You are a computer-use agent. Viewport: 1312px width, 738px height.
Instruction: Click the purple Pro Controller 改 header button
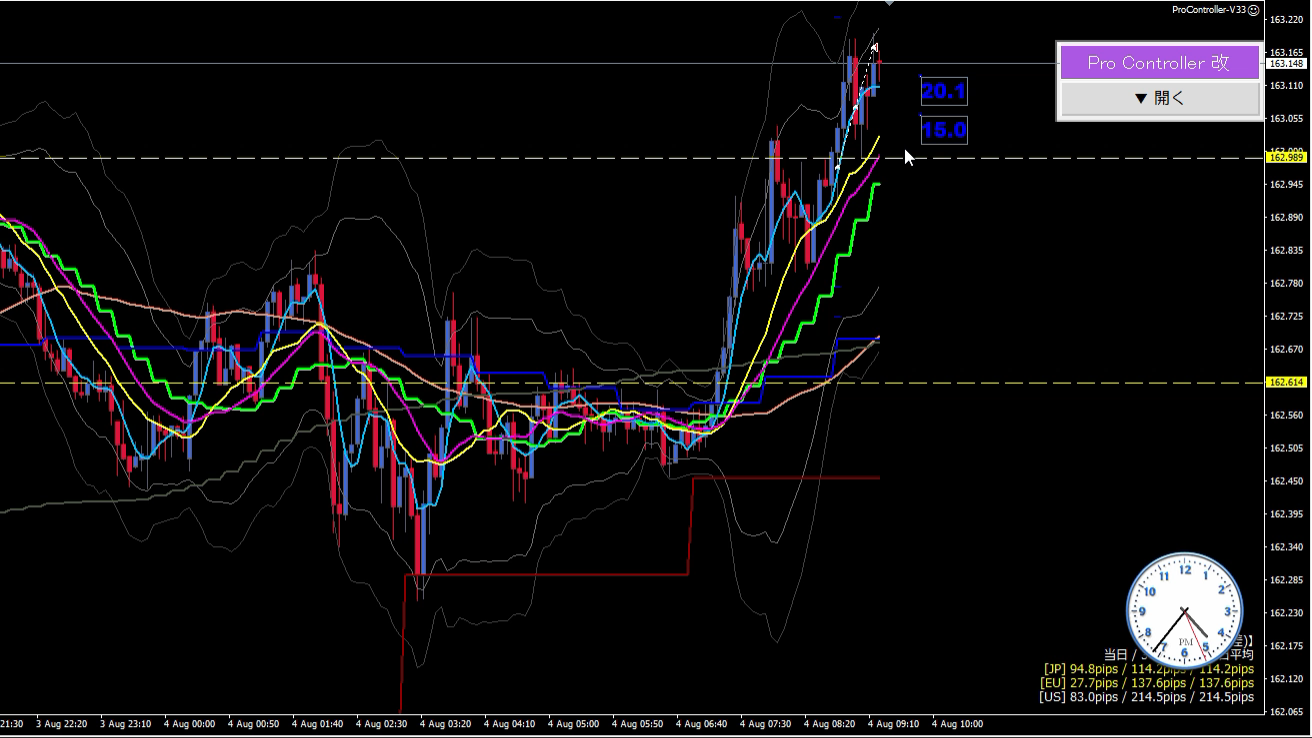pyautogui.click(x=1159, y=63)
